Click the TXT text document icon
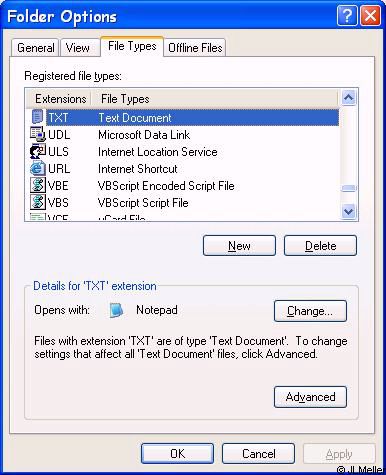 click(x=37, y=117)
